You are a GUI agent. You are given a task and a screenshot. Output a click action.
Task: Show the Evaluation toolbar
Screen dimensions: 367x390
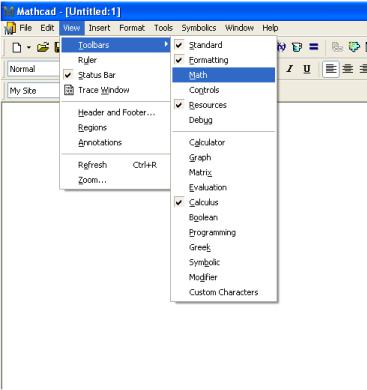coord(224,187)
